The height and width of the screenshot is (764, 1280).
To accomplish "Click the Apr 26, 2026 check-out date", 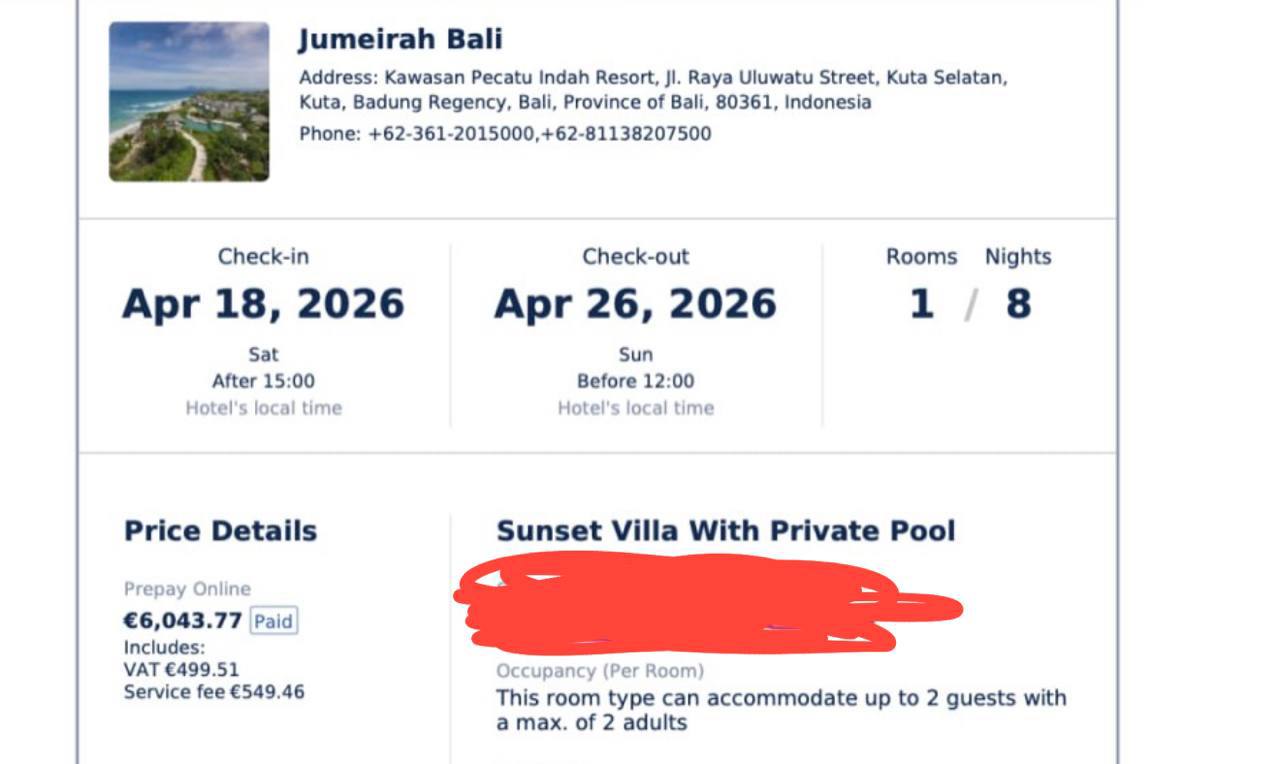I will click(635, 304).
